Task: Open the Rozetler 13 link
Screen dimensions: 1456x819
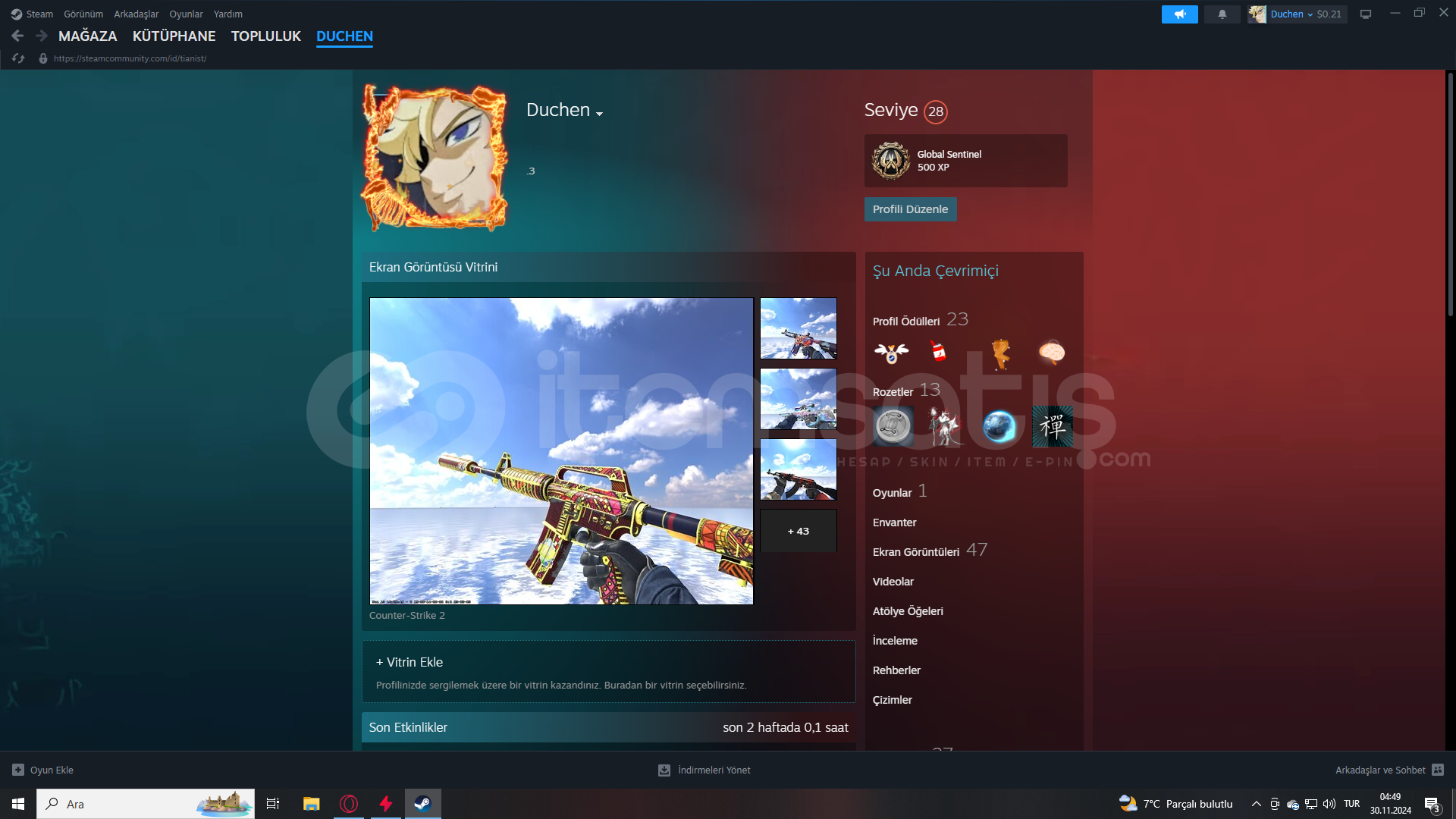Action: click(906, 391)
